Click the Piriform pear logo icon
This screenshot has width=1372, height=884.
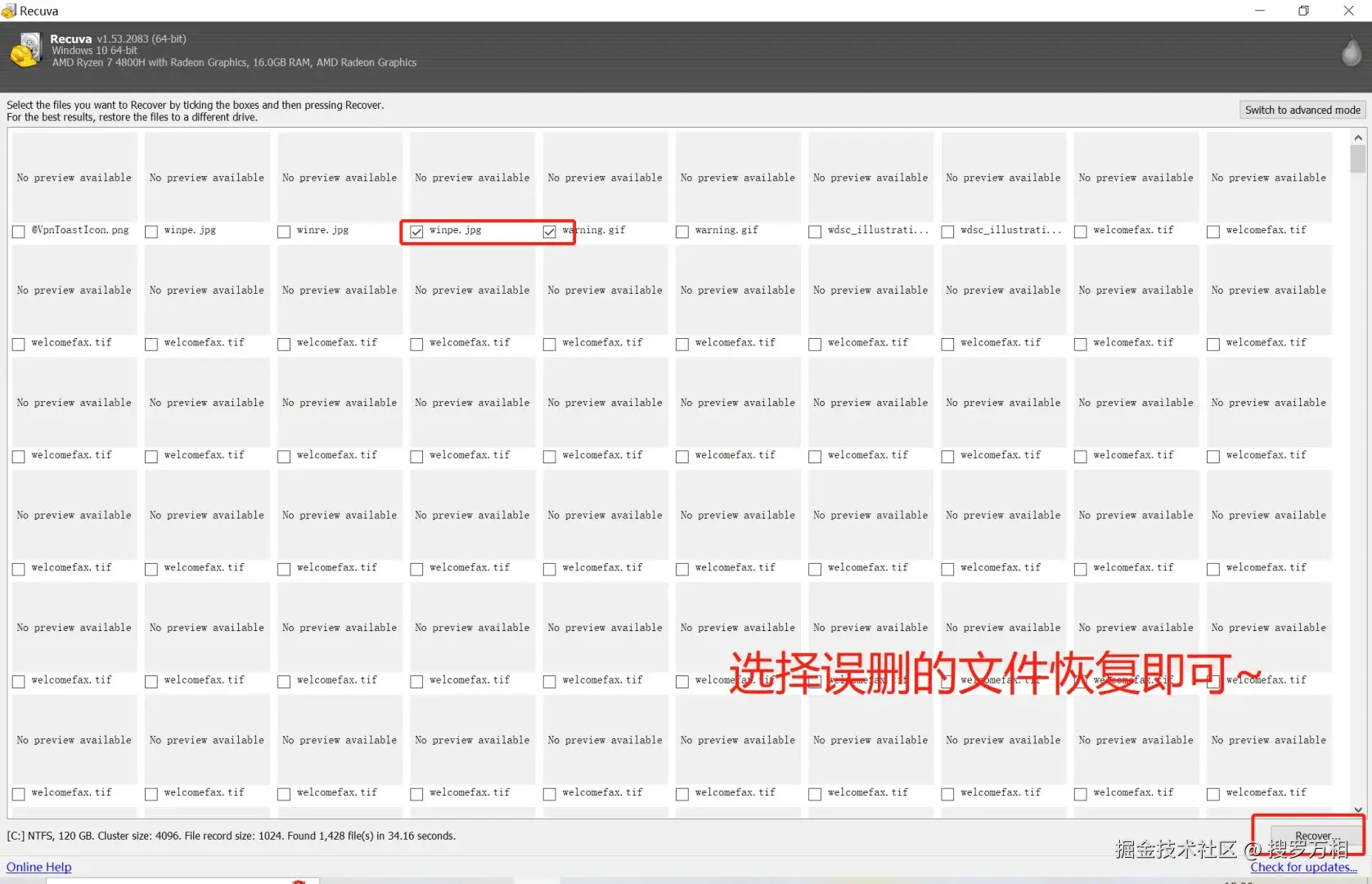pyautogui.click(x=1351, y=51)
